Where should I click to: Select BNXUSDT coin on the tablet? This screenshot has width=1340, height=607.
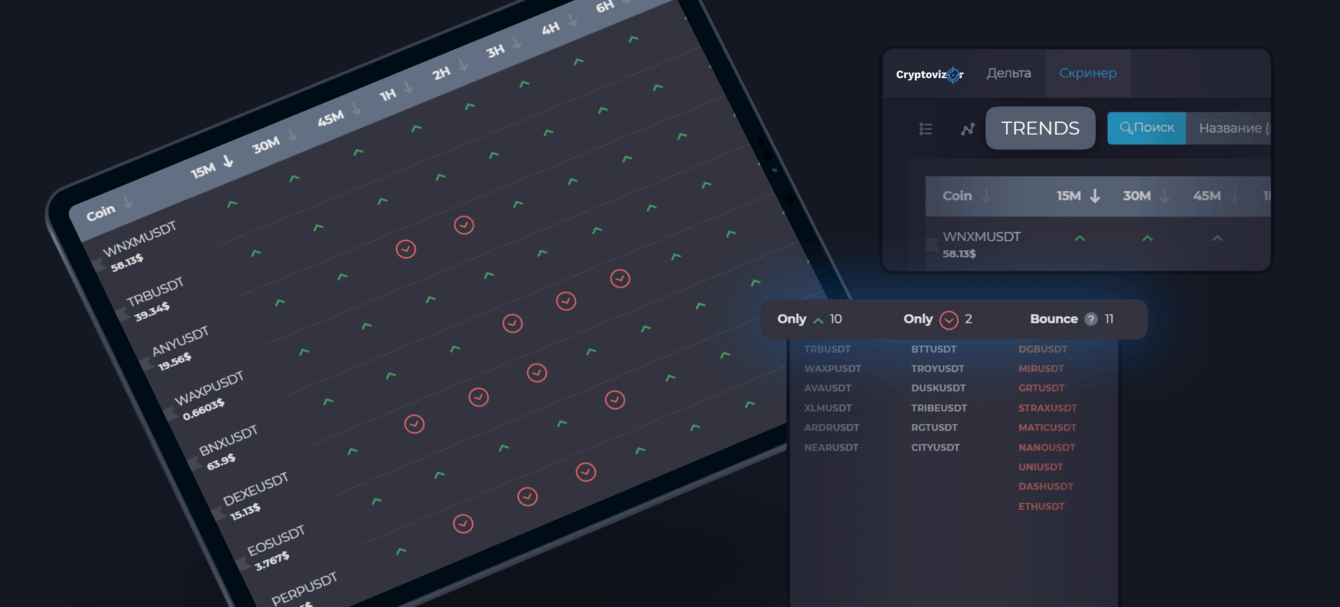click(x=228, y=439)
